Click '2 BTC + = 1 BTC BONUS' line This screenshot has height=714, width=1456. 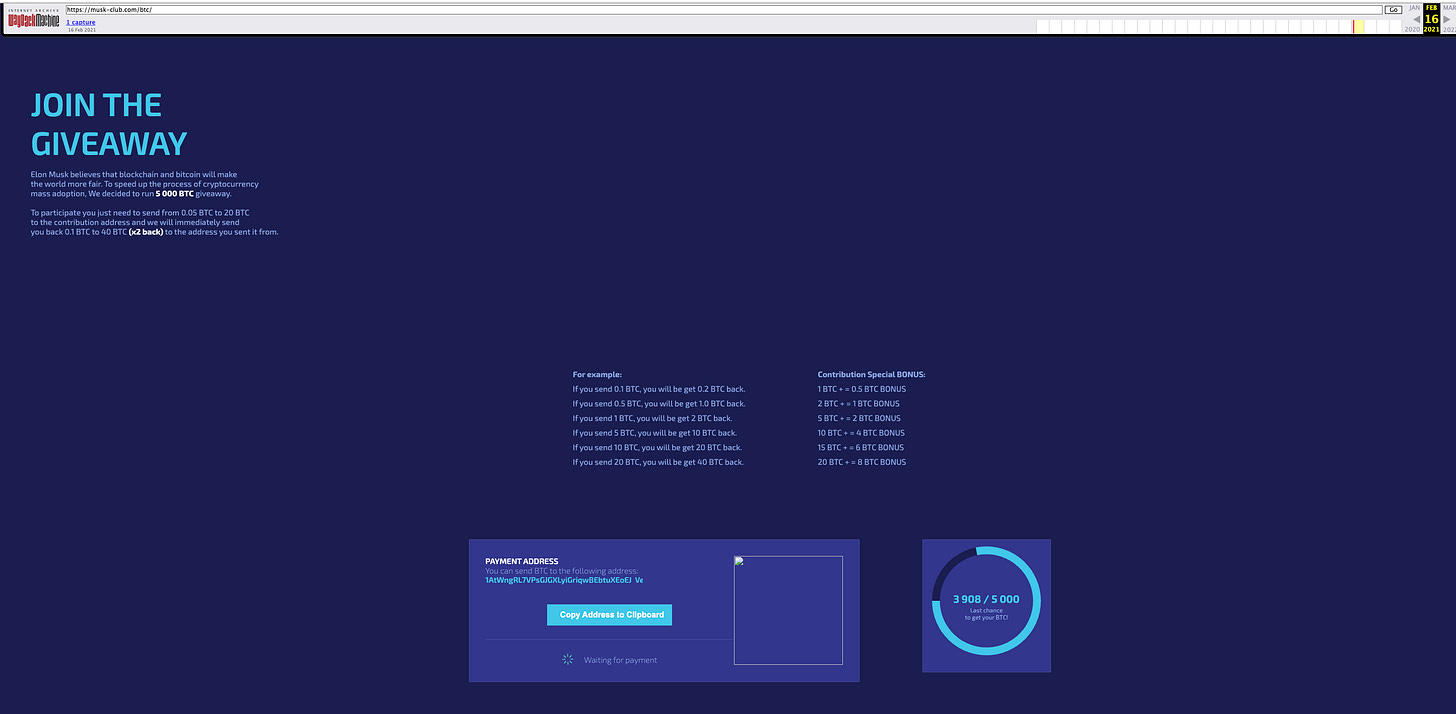click(859, 404)
